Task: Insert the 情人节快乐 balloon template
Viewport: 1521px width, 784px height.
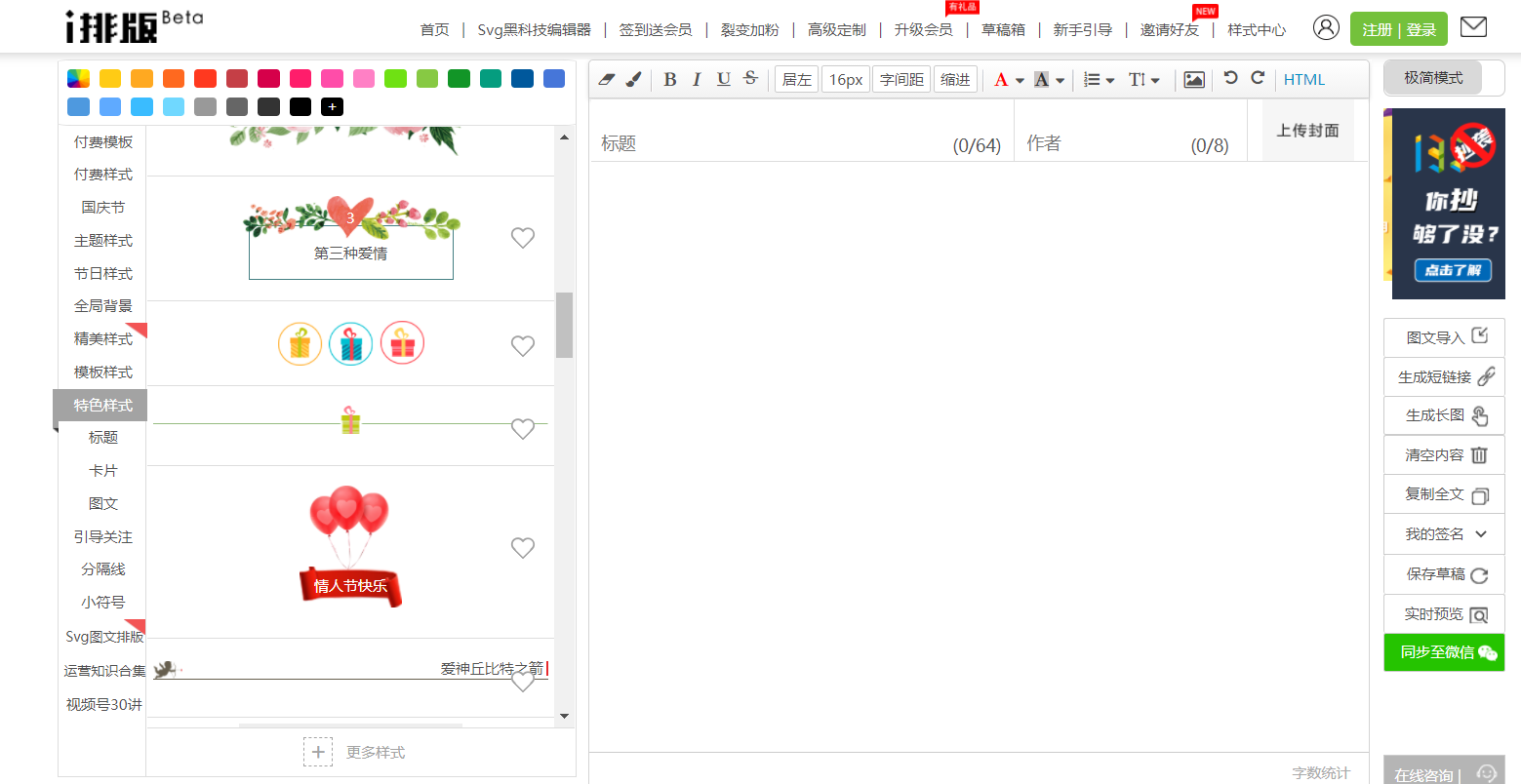Action: click(350, 548)
